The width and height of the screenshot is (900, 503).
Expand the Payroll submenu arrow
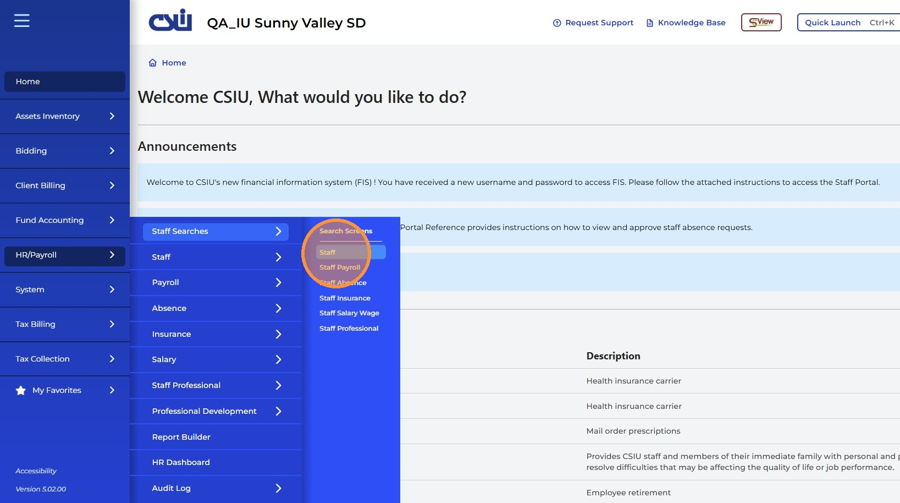(278, 283)
